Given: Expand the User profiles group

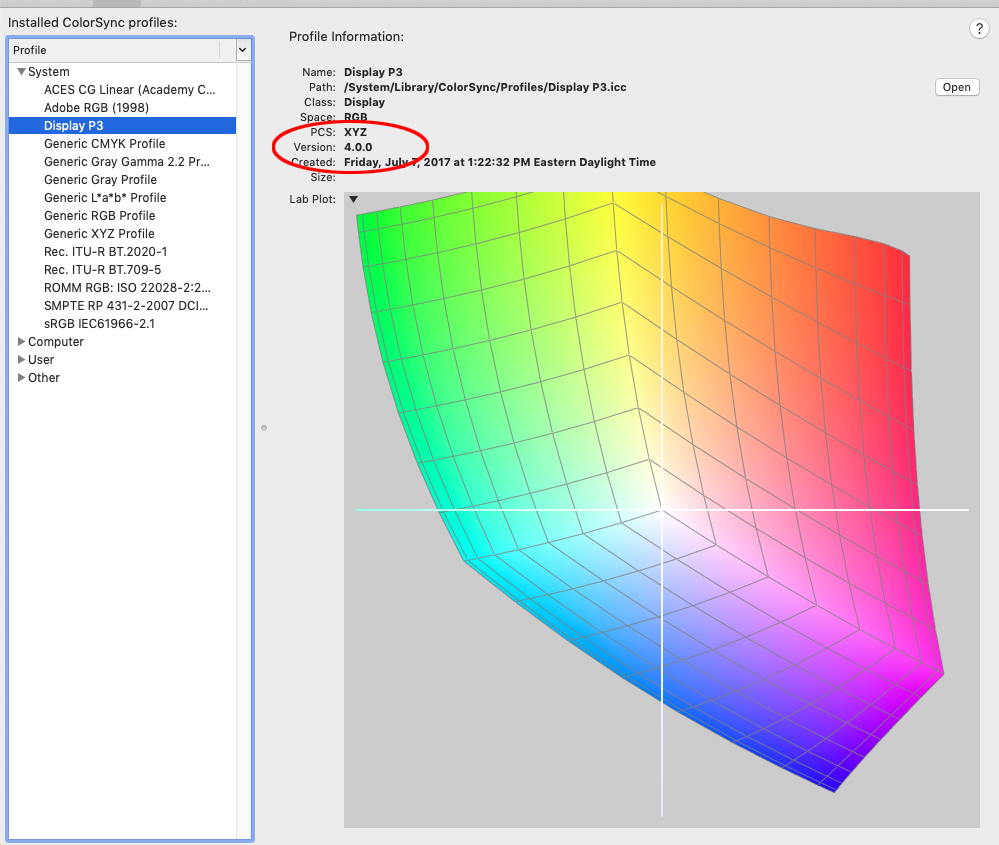Looking at the screenshot, I should pos(20,359).
